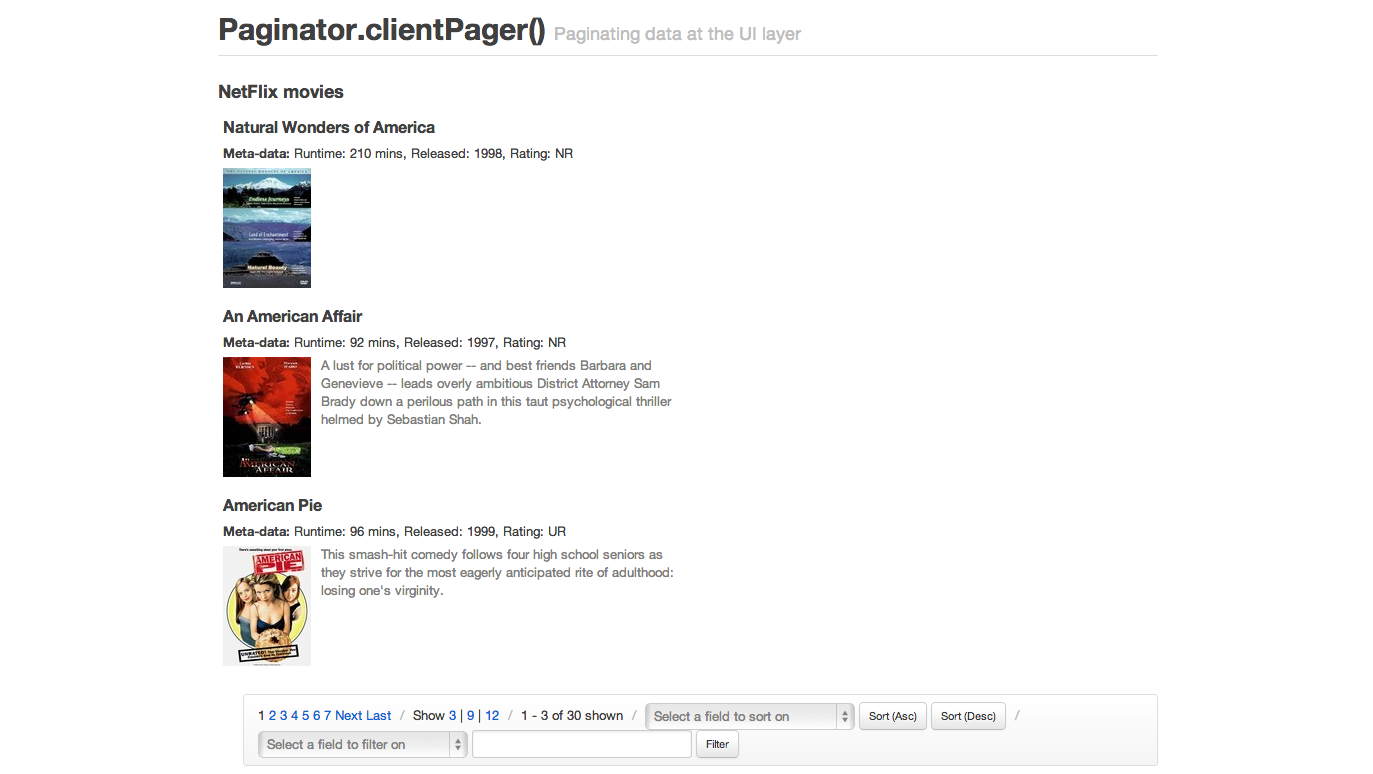Jump to page 3 of results
This screenshot has height=774, width=1373.
click(x=283, y=716)
